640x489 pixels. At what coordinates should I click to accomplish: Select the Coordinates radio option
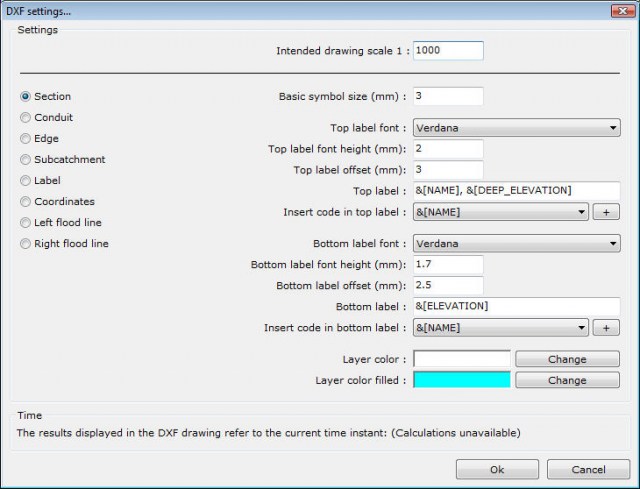click(x=26, y=202)
